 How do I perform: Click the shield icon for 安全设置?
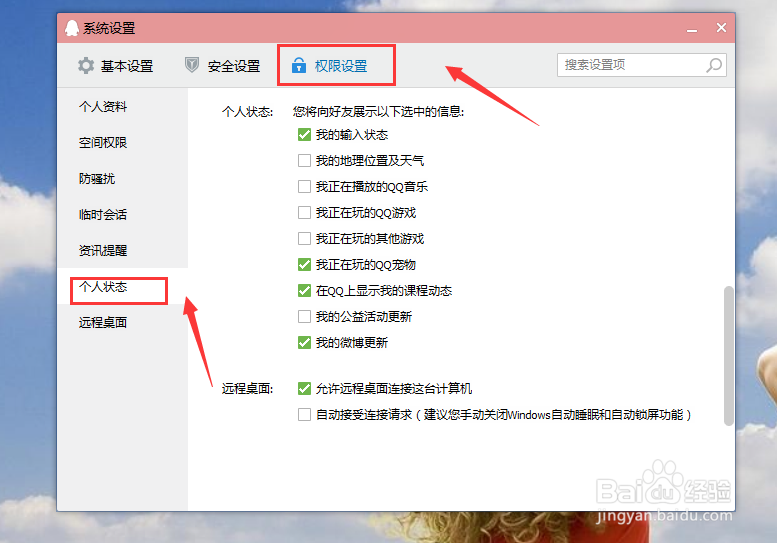click(192, 65)
